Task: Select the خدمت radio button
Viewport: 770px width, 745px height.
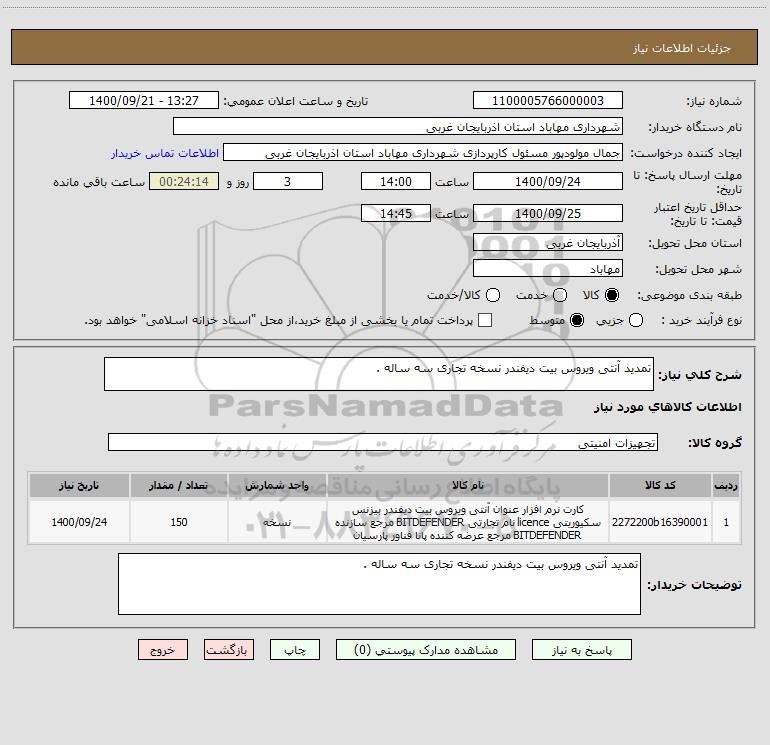Action: [560, 295]
